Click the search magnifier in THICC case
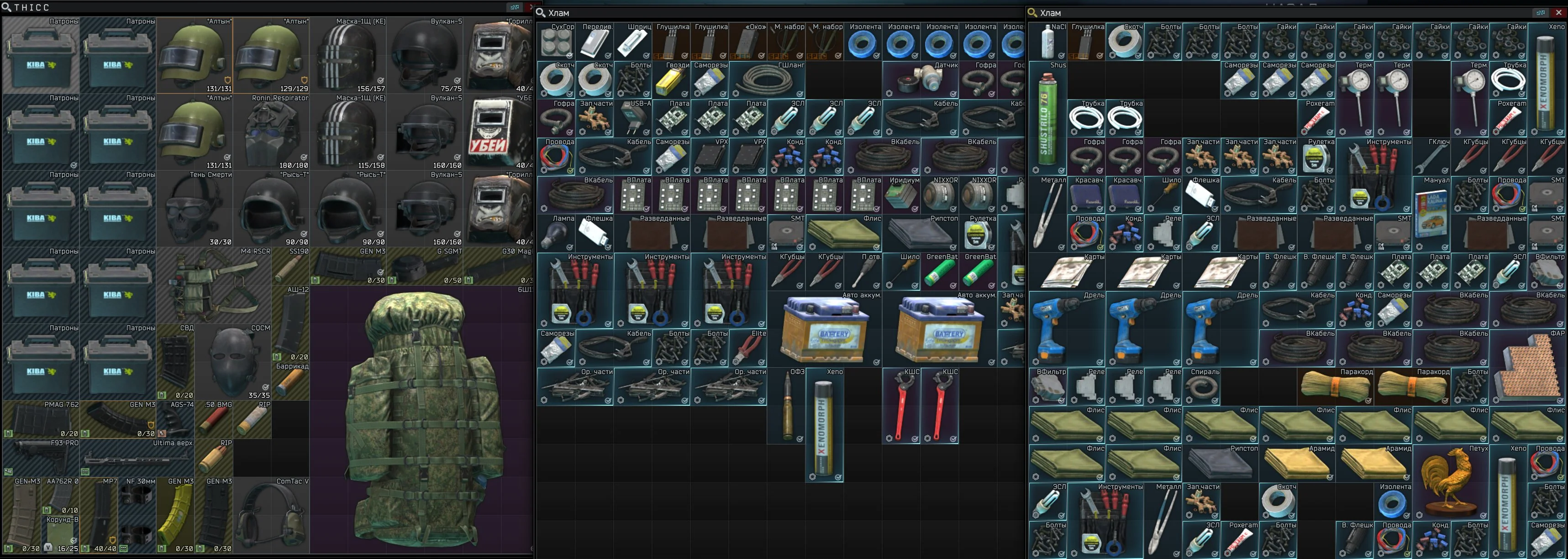The width and height of the screenshot is (1568, 559). point(7,7)
